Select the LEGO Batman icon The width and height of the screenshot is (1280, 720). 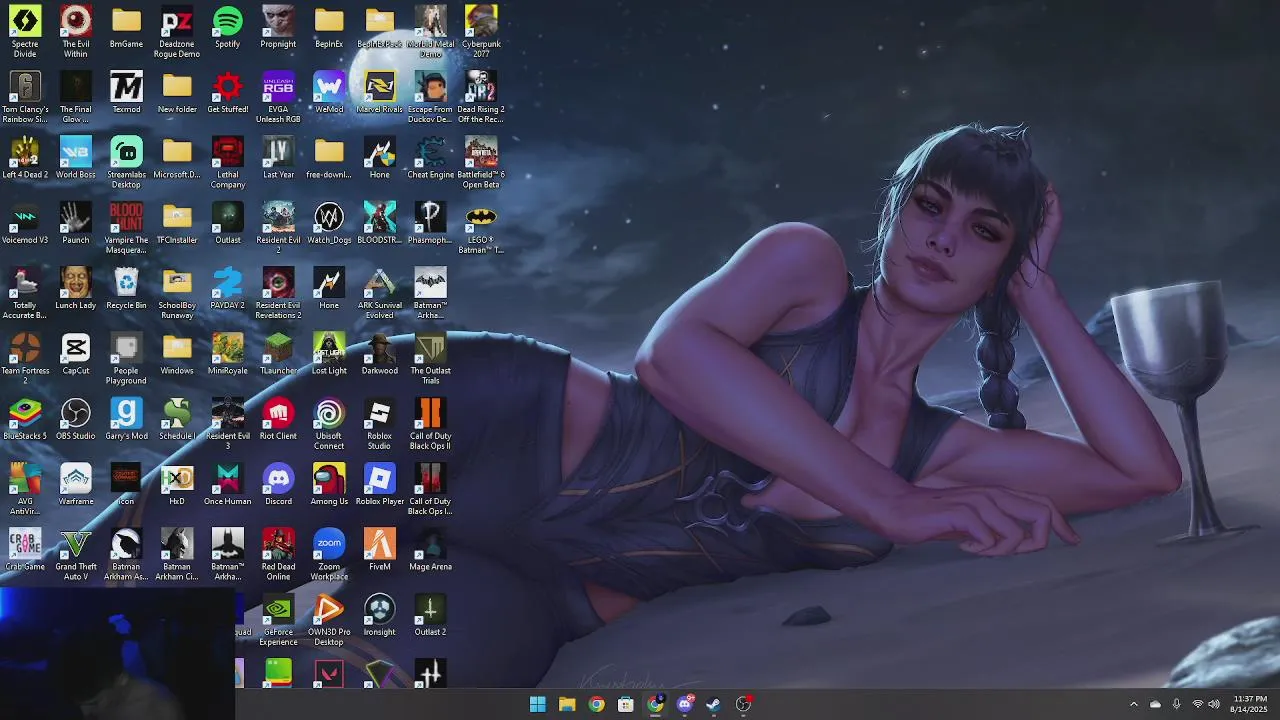pos(481,228)
